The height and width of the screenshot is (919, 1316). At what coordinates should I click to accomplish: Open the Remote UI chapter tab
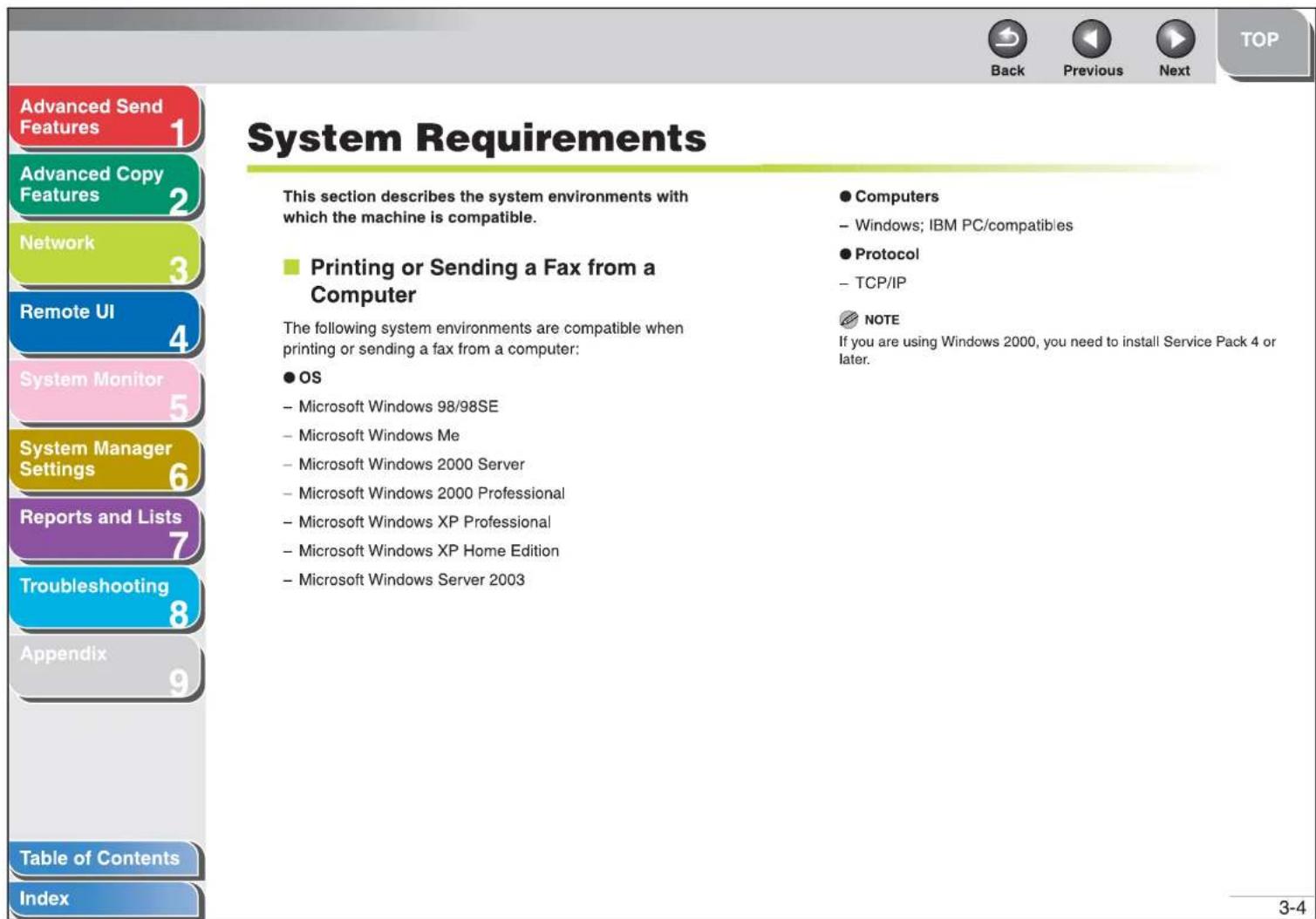click(x=106, y=323)
